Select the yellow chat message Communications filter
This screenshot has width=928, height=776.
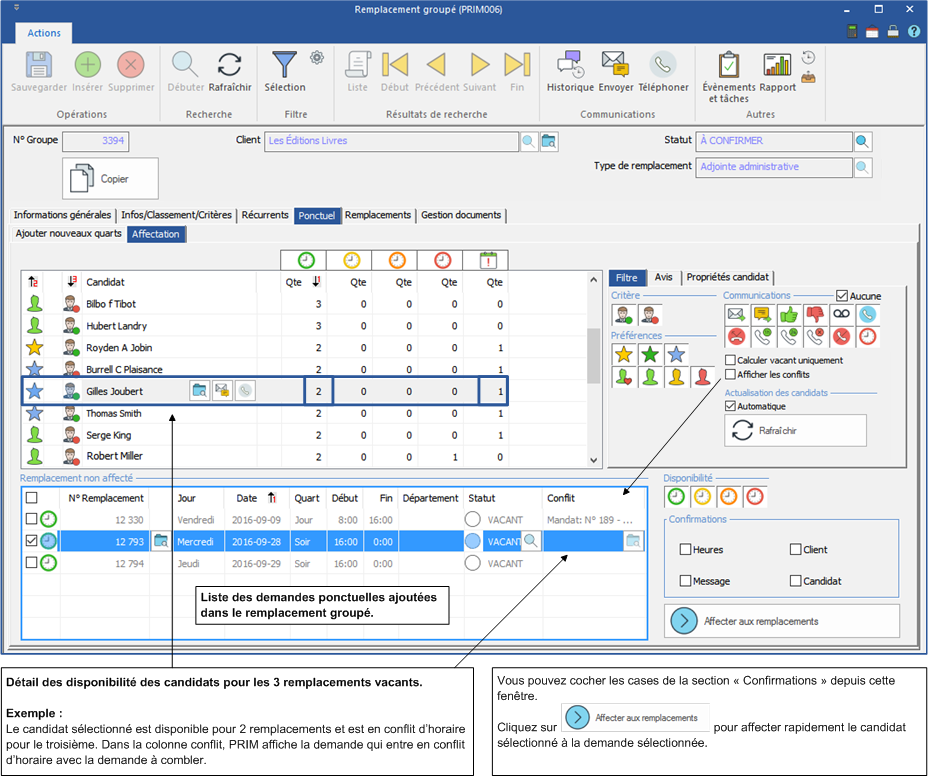762,314
